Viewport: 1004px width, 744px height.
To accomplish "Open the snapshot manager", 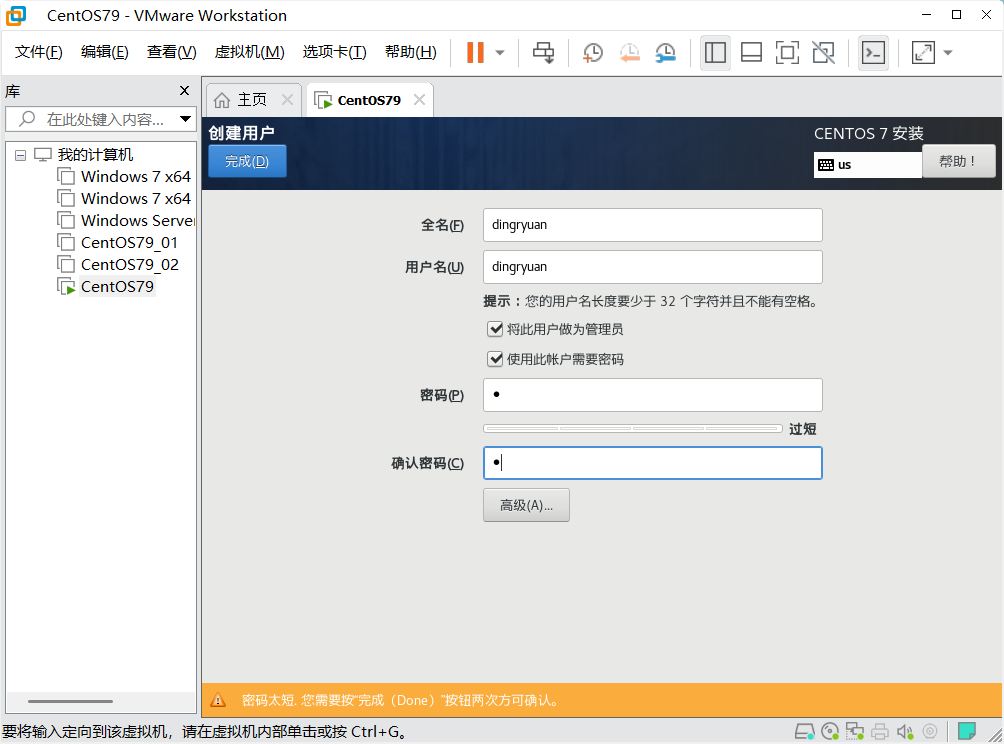I will coord(666,53).
